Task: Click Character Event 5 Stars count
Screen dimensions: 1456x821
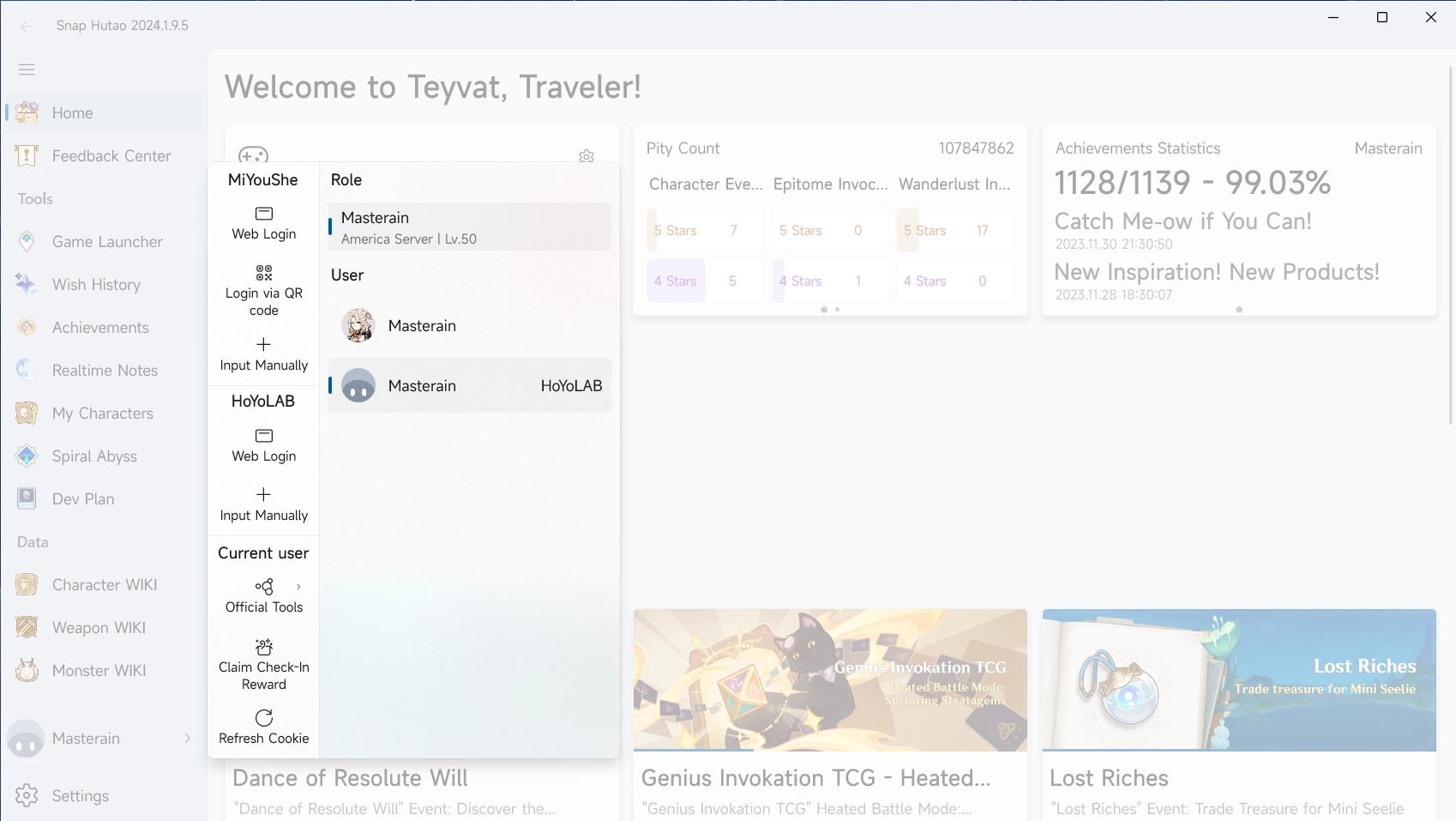Action: click(734, 230)
